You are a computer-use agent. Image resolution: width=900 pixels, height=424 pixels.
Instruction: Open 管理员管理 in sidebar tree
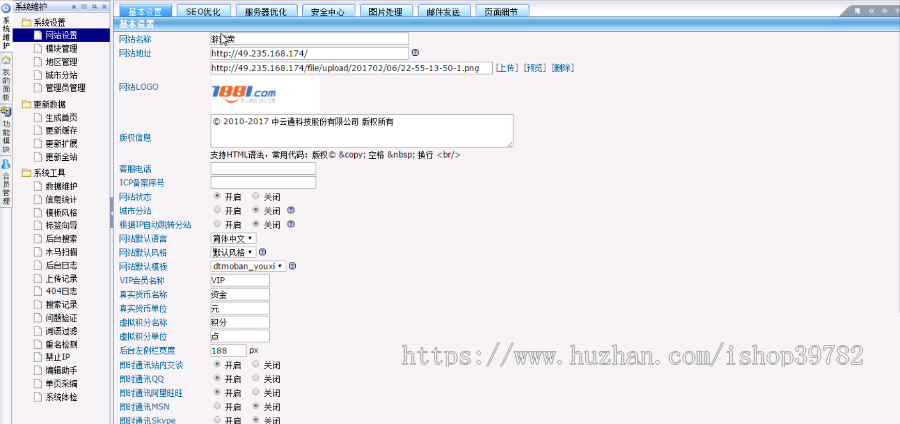(65, 88)
